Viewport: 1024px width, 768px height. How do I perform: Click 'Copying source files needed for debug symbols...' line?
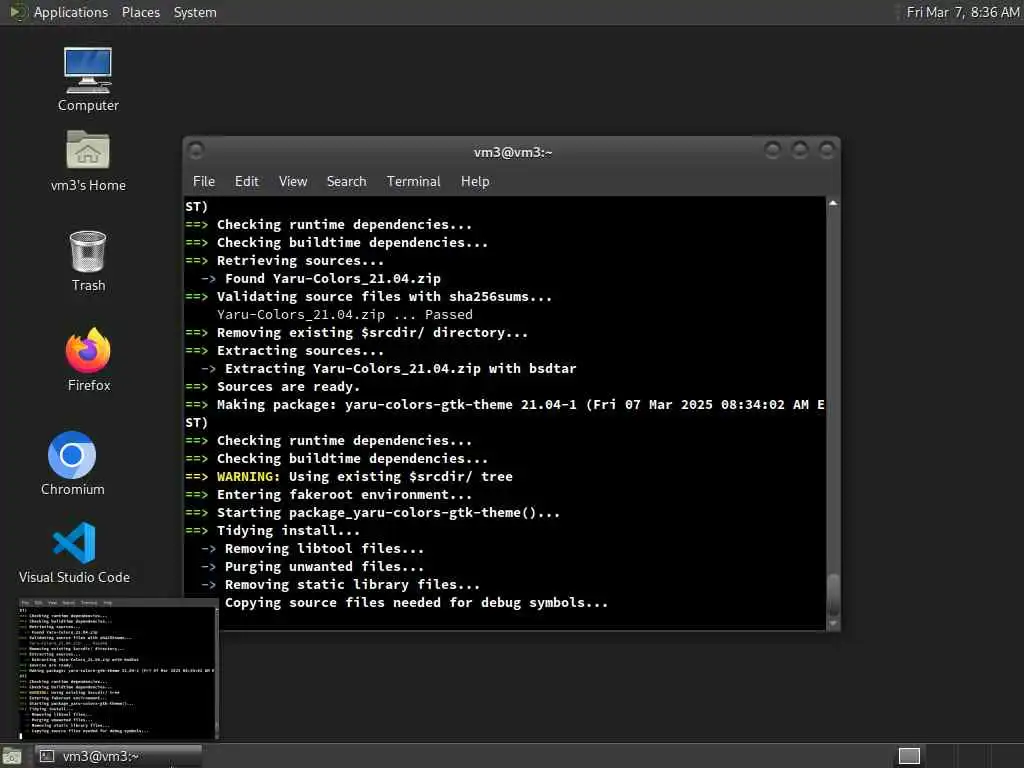click(416, 602)
